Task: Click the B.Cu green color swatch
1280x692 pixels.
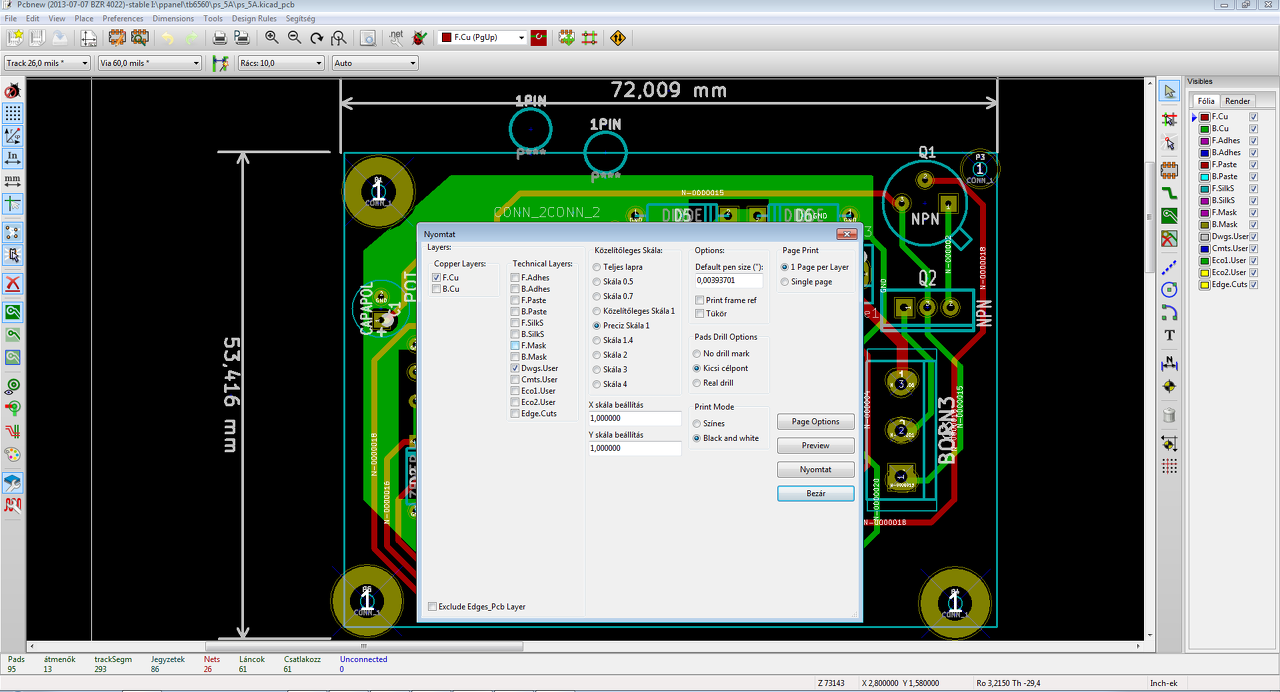Action: [x=1205, y=129]
